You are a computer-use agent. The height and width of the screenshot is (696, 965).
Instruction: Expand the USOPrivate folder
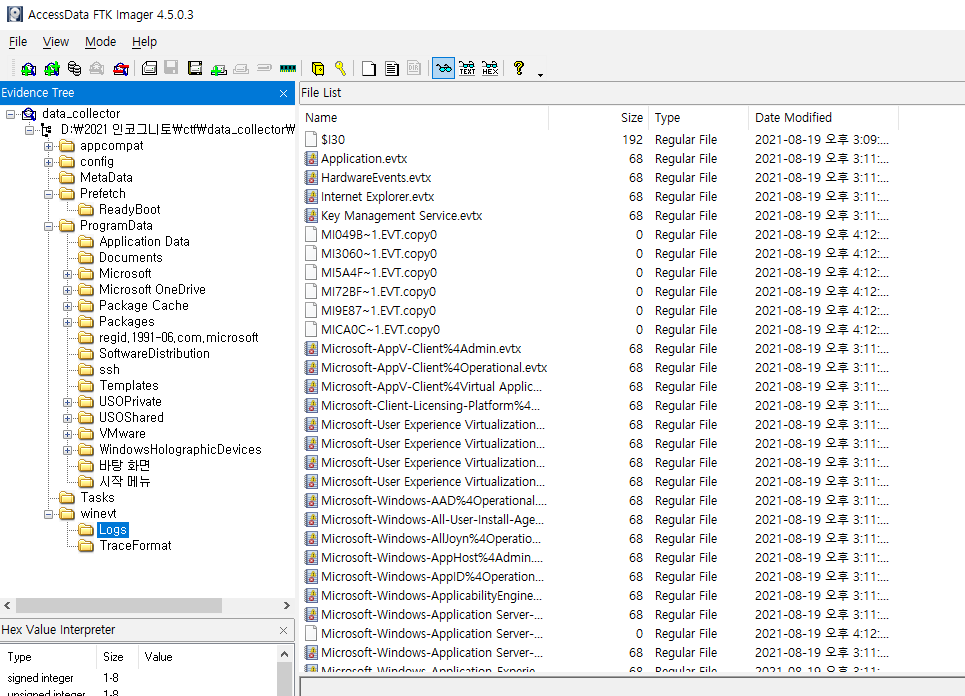coord(68,402)
